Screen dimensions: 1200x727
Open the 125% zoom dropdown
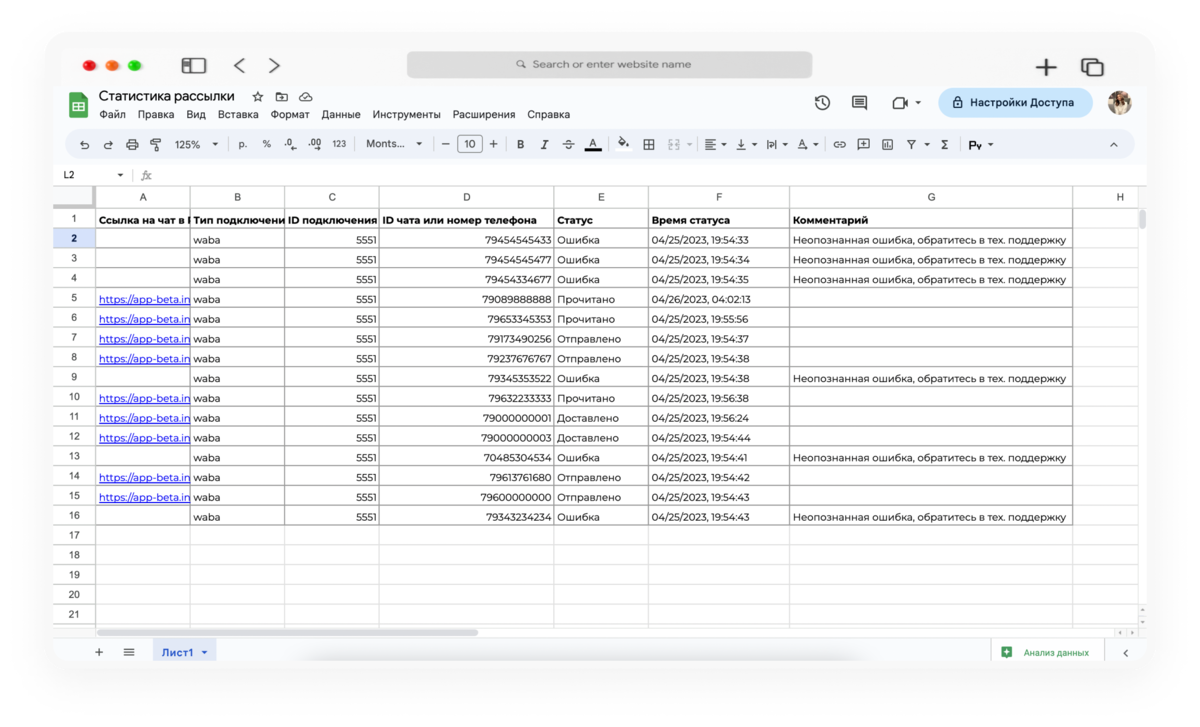[196, 145]
